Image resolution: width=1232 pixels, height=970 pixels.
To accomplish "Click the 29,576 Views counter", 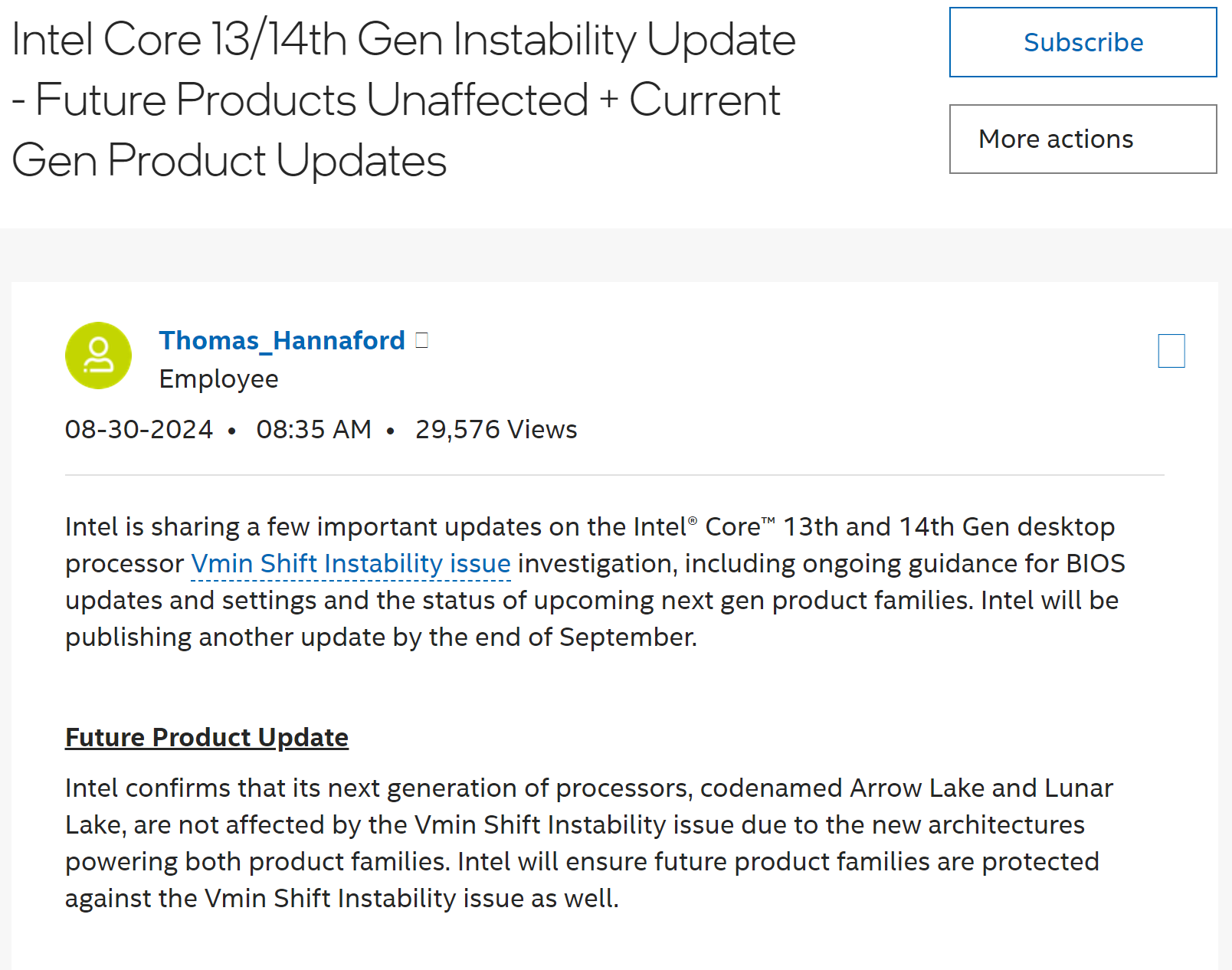I will click(x=496, y=430).
